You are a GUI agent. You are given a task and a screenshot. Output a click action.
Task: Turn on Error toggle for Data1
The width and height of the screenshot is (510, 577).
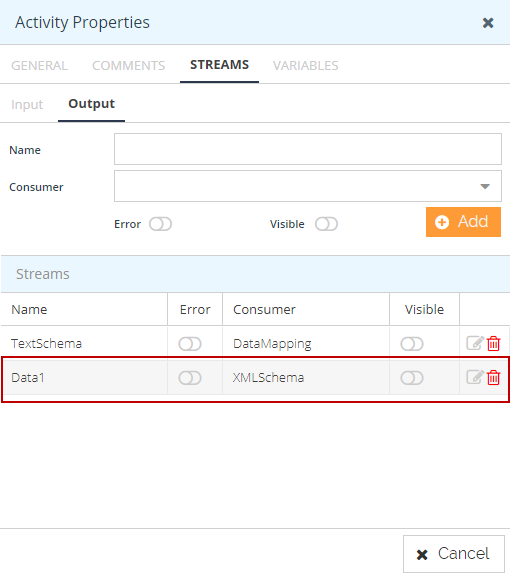pyautogui.click(x=190, y=378)
